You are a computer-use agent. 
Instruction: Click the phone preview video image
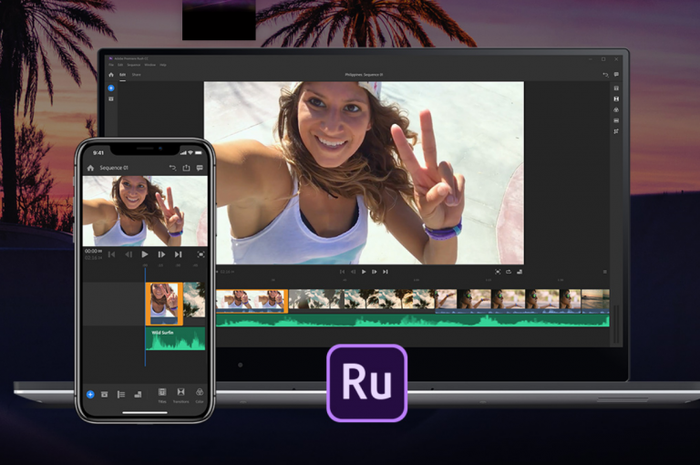(145, 211)
